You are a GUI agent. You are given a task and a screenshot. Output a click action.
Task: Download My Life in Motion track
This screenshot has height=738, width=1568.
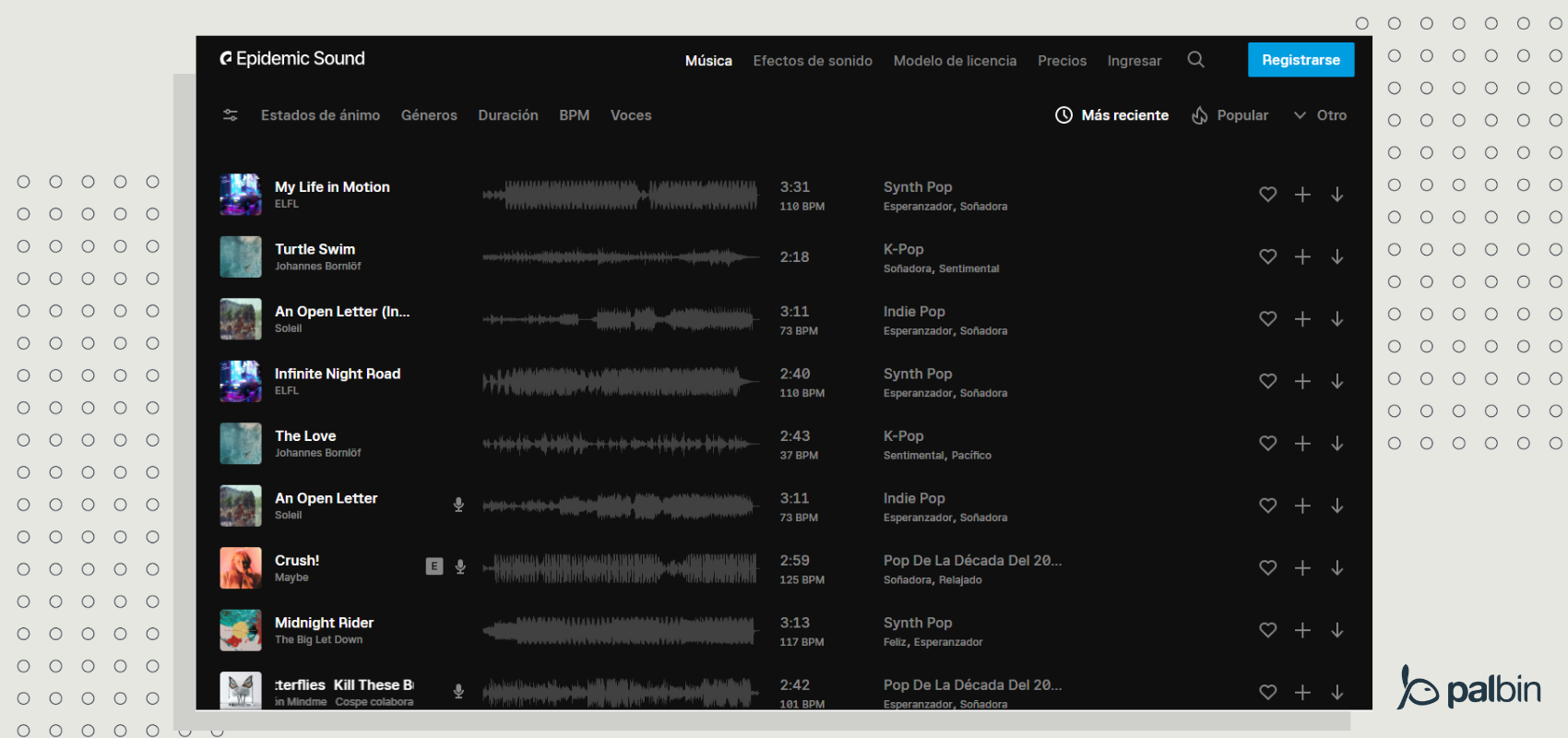[1336, 195]
